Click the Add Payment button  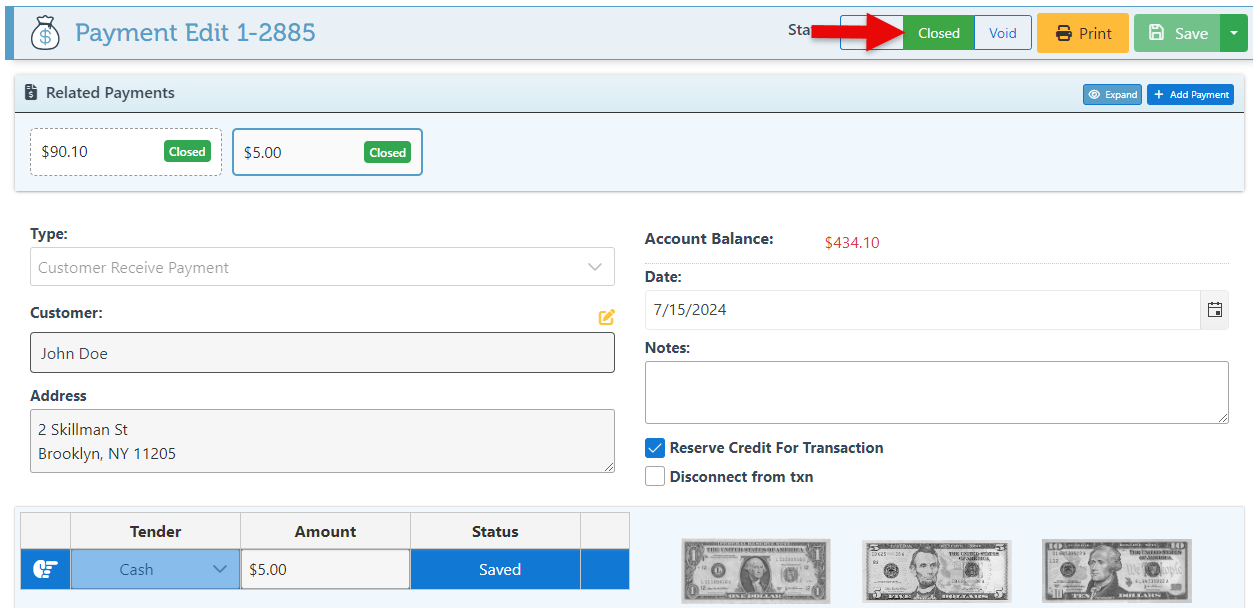click(x=1190, y=94)
